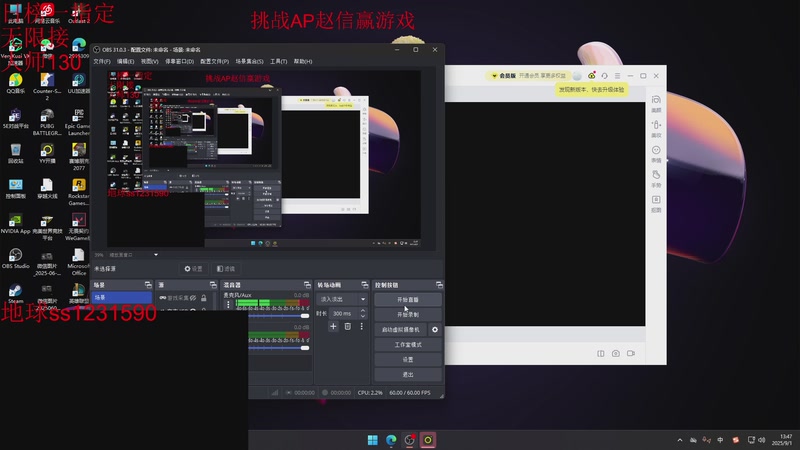800x450 pixels.
Task: Pop out the 混音器 dock panel
Action: click(307, 285)
